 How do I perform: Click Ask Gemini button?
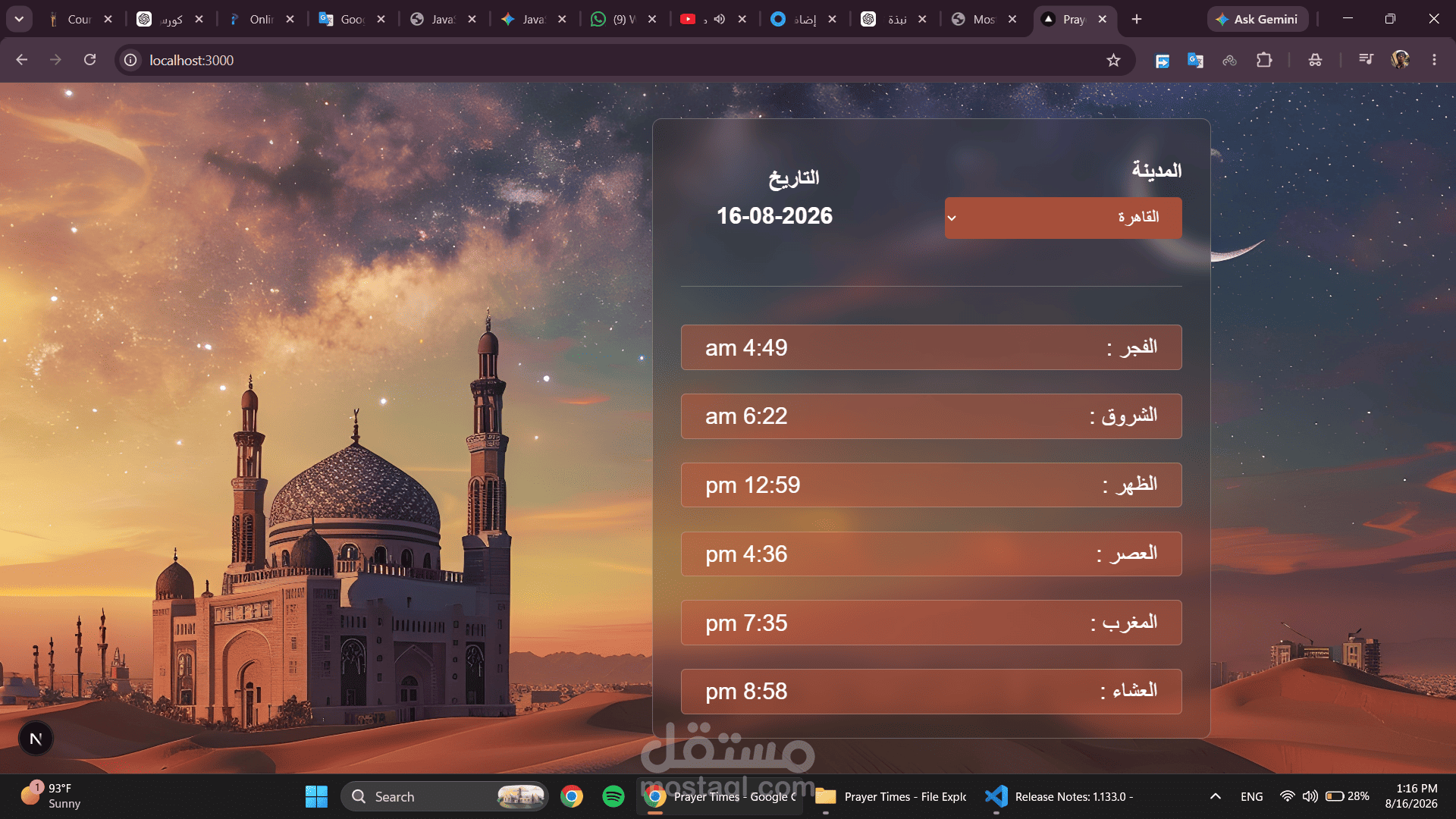[1257, 20]
